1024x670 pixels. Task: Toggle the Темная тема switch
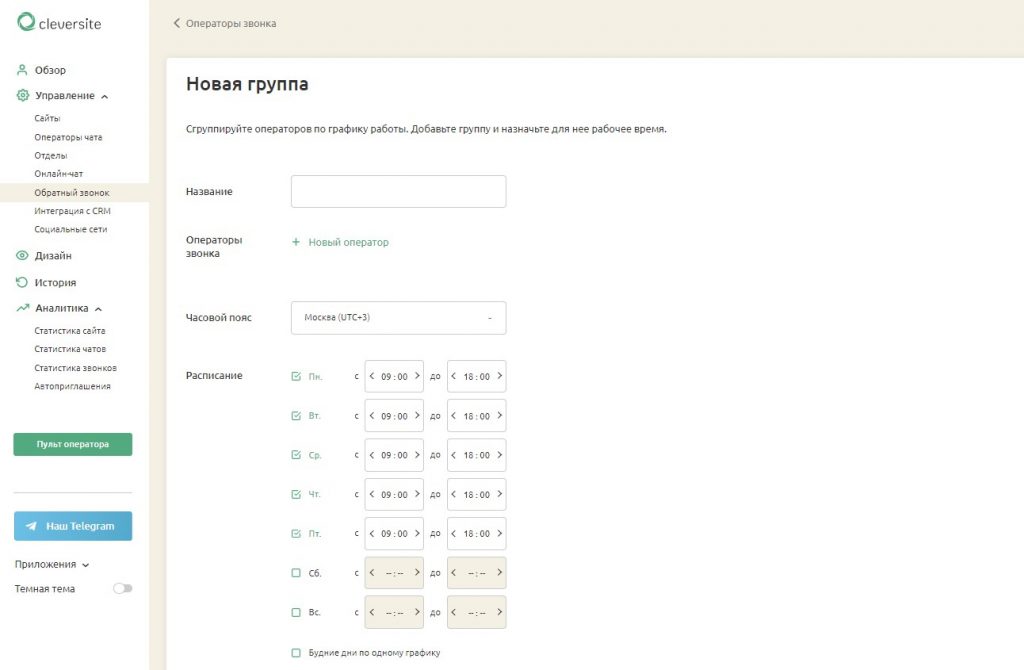click(123, 588)
